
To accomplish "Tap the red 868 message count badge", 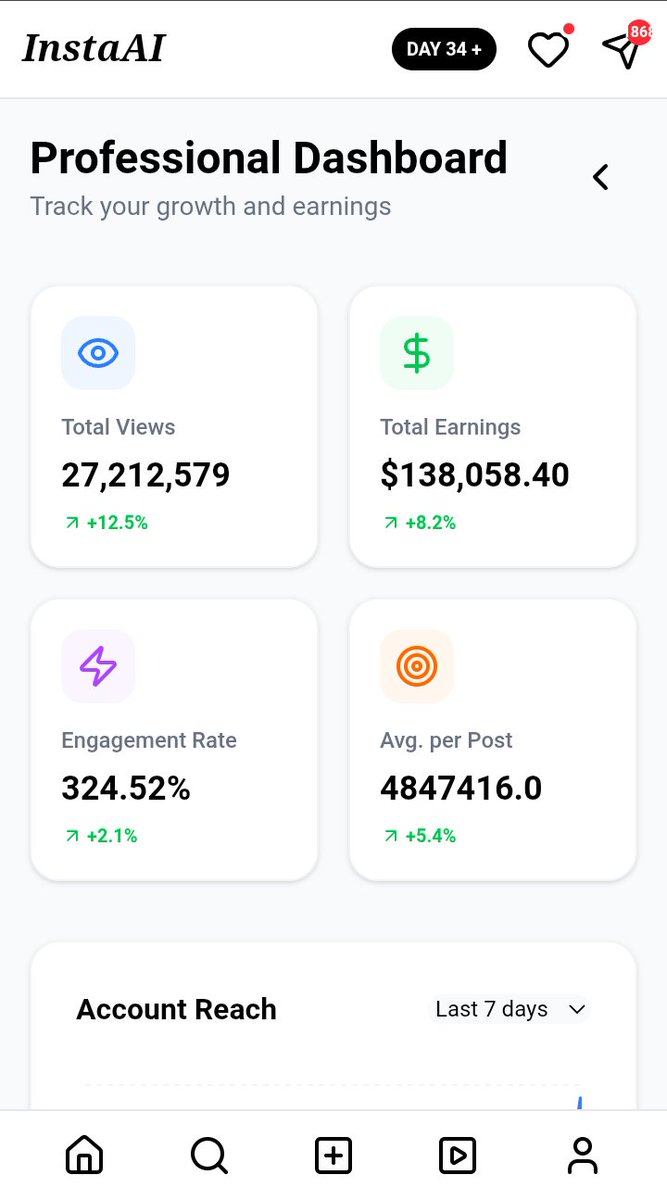I will tap(641, 32).
